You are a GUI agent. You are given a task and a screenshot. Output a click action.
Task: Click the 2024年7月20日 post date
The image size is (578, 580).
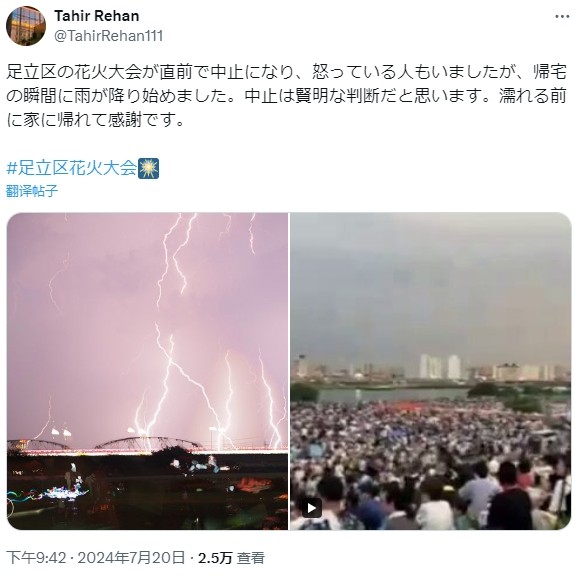[131, 557]
